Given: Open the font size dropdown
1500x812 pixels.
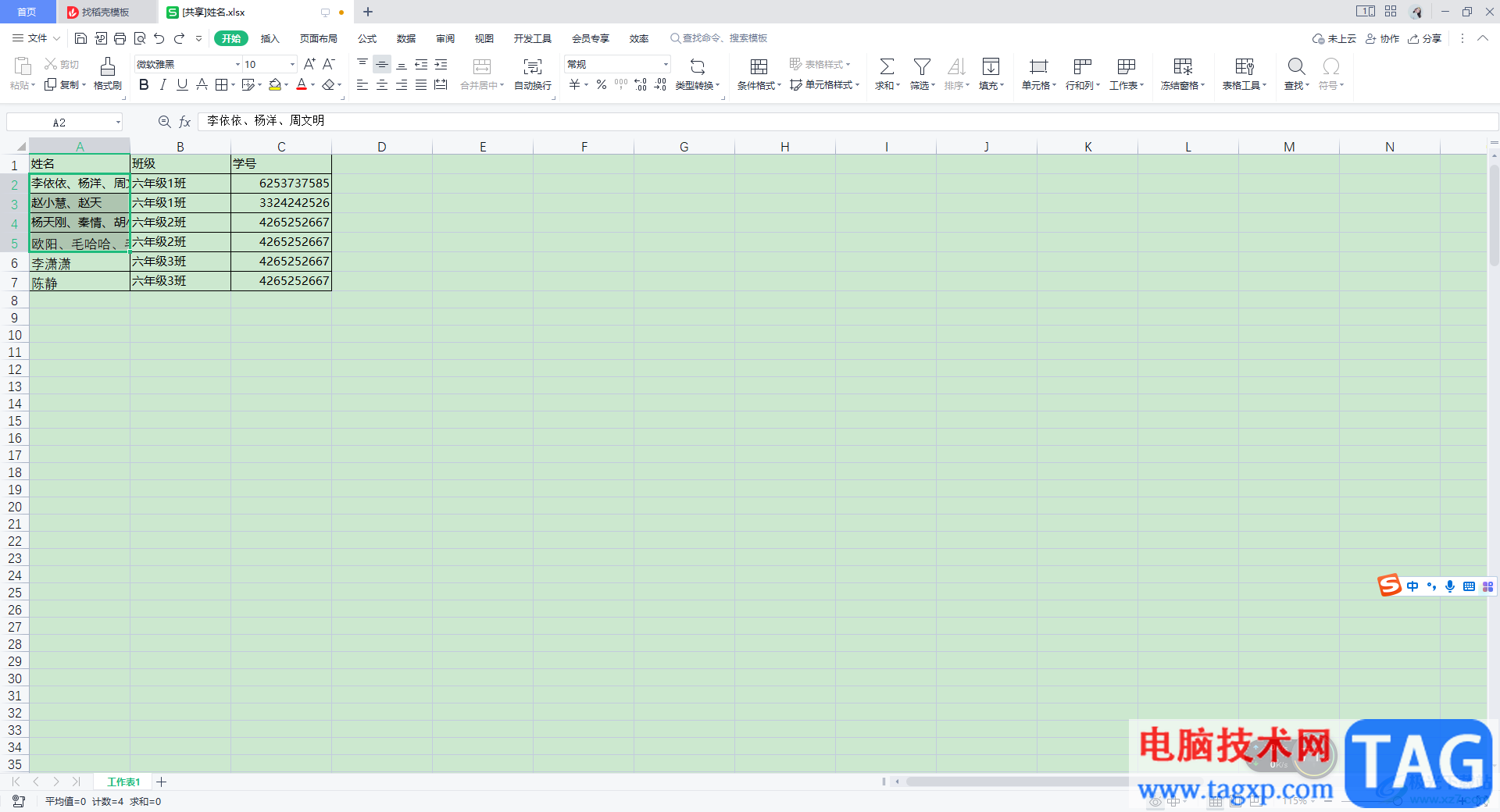Looking at the screenshot, I should [292, 64].
